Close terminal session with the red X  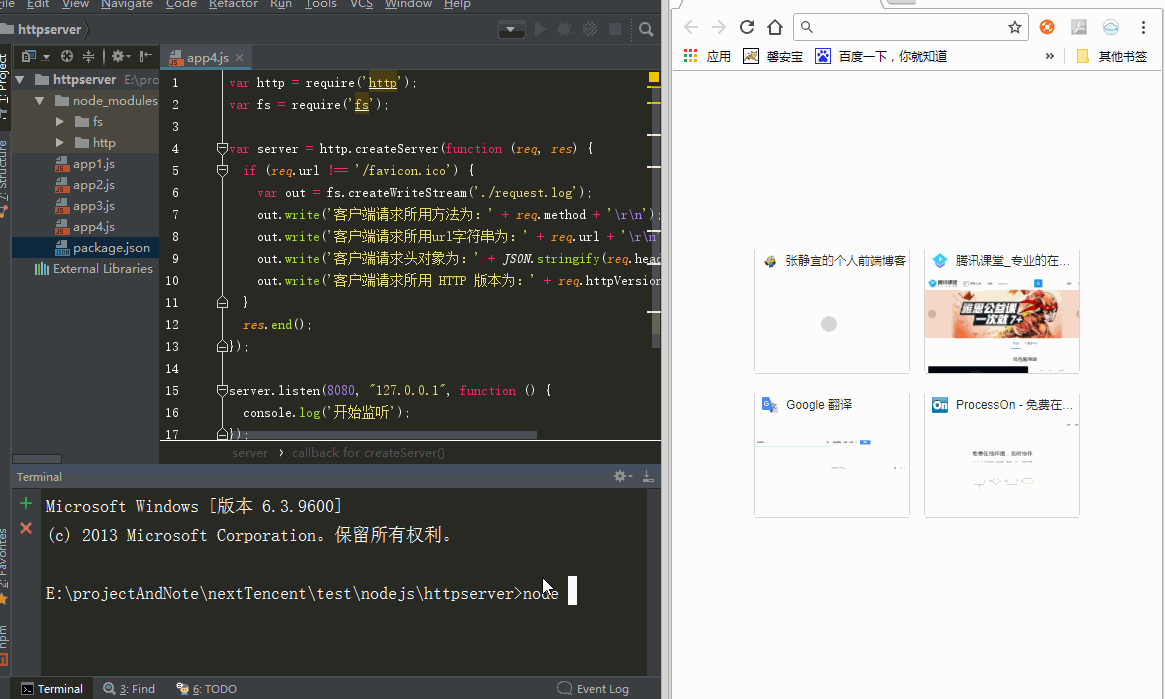point(26,528)
